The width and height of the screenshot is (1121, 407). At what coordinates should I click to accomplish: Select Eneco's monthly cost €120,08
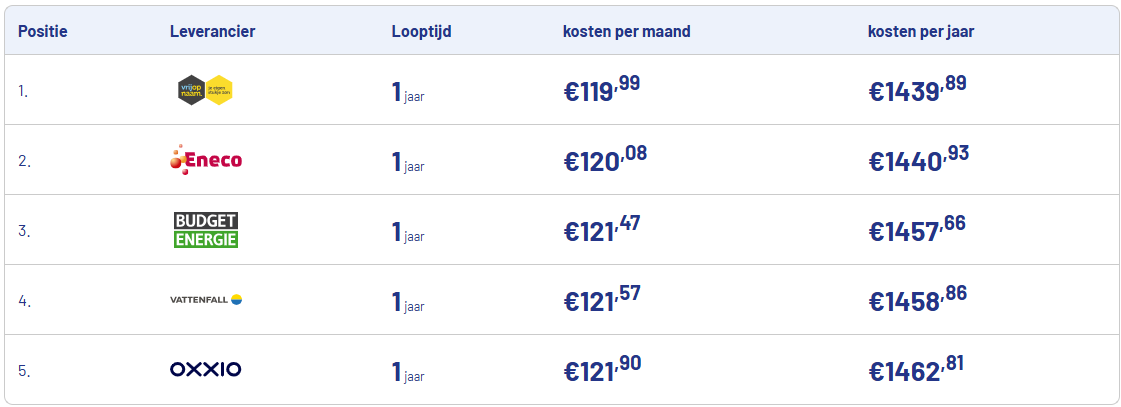coord(605,160)
